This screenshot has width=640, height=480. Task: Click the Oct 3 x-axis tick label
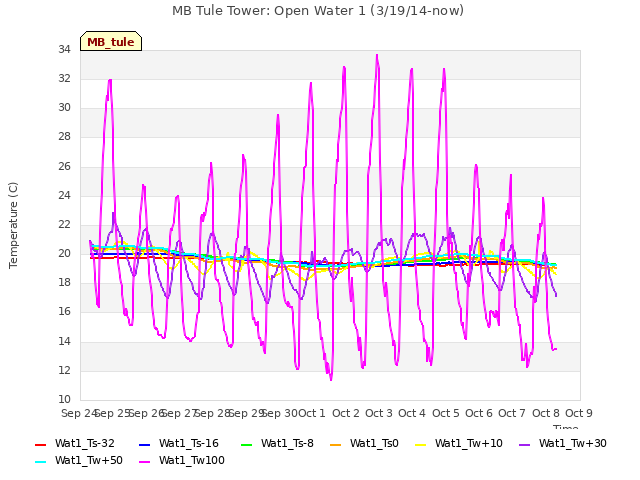click(379, 413)
